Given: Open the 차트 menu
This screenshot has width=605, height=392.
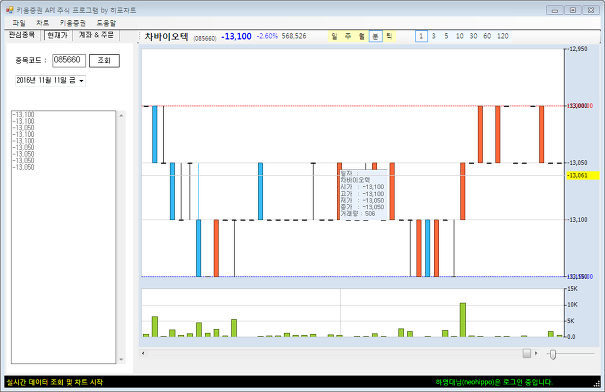Looking at the screenshot, I should coord(42,23).
